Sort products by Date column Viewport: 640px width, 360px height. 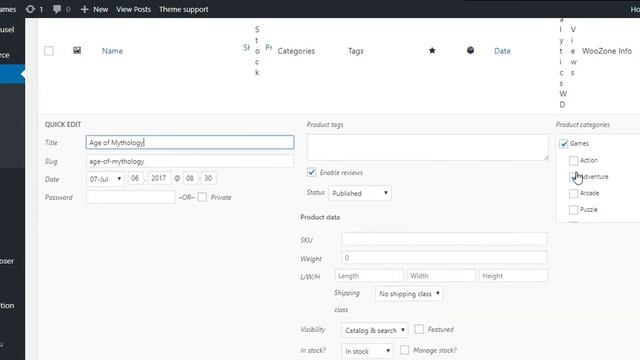(x=502, y=51)
